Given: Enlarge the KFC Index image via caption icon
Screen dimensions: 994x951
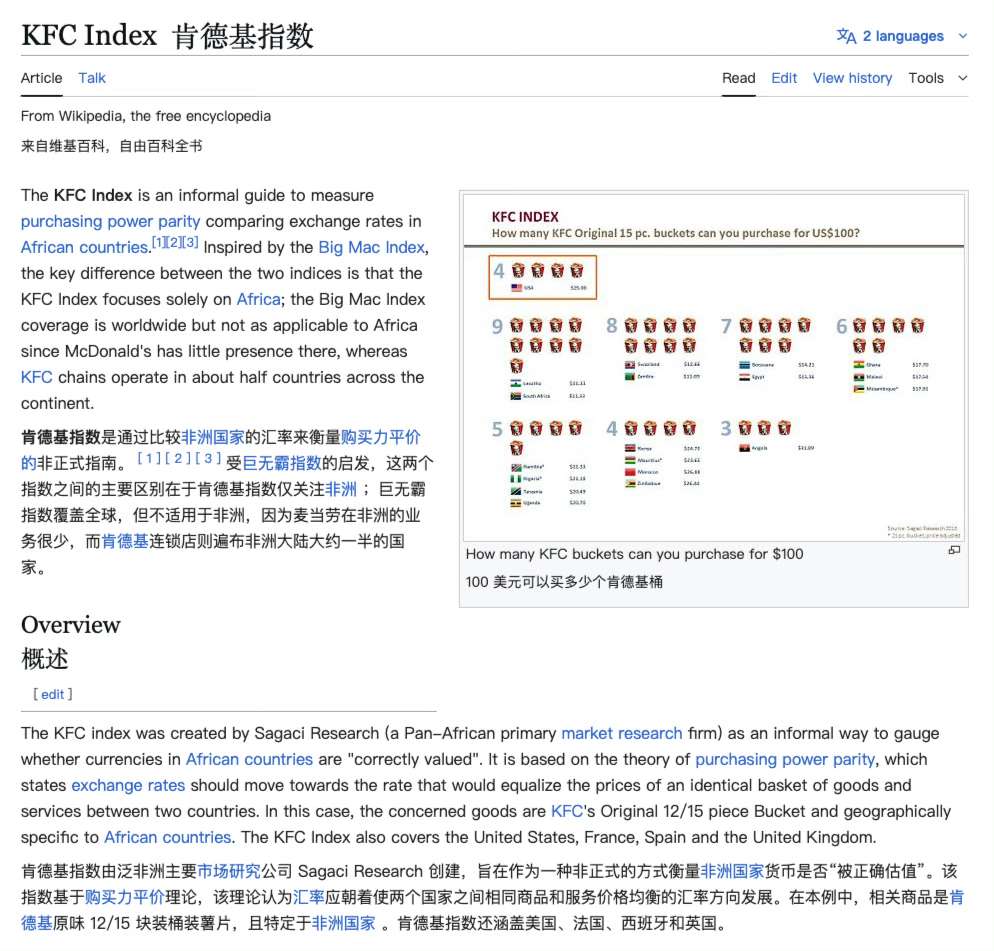Looking at the screenshot, I should pyautogui.click(x=954, y=550).
